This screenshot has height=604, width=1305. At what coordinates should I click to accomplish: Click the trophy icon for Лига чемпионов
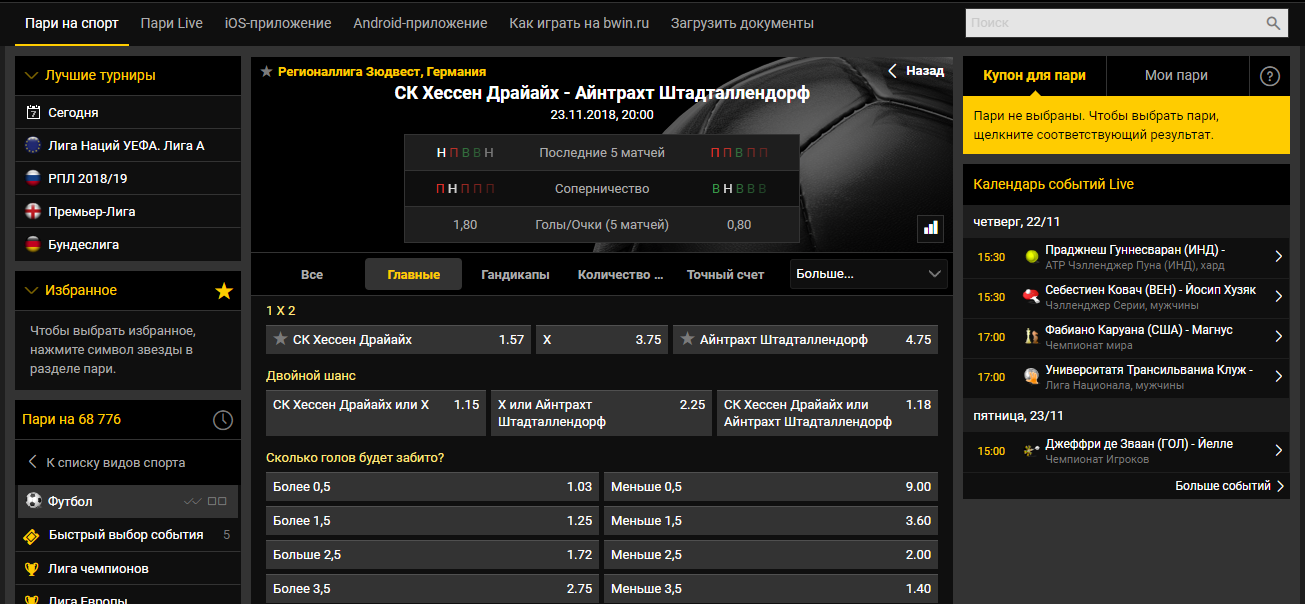32,569
